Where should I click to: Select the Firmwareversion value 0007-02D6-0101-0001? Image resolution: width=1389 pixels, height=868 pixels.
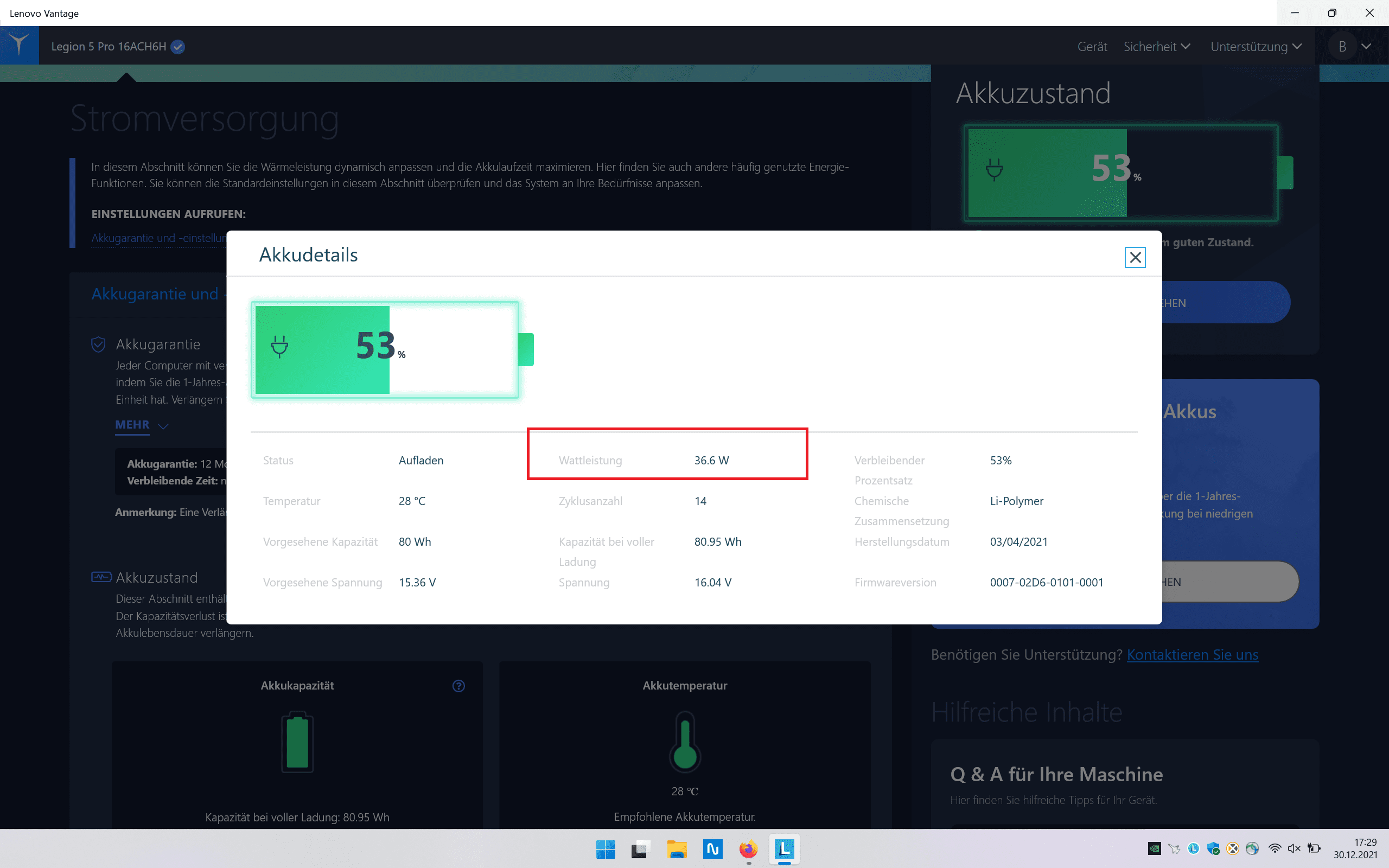[x=1046, y=583]
